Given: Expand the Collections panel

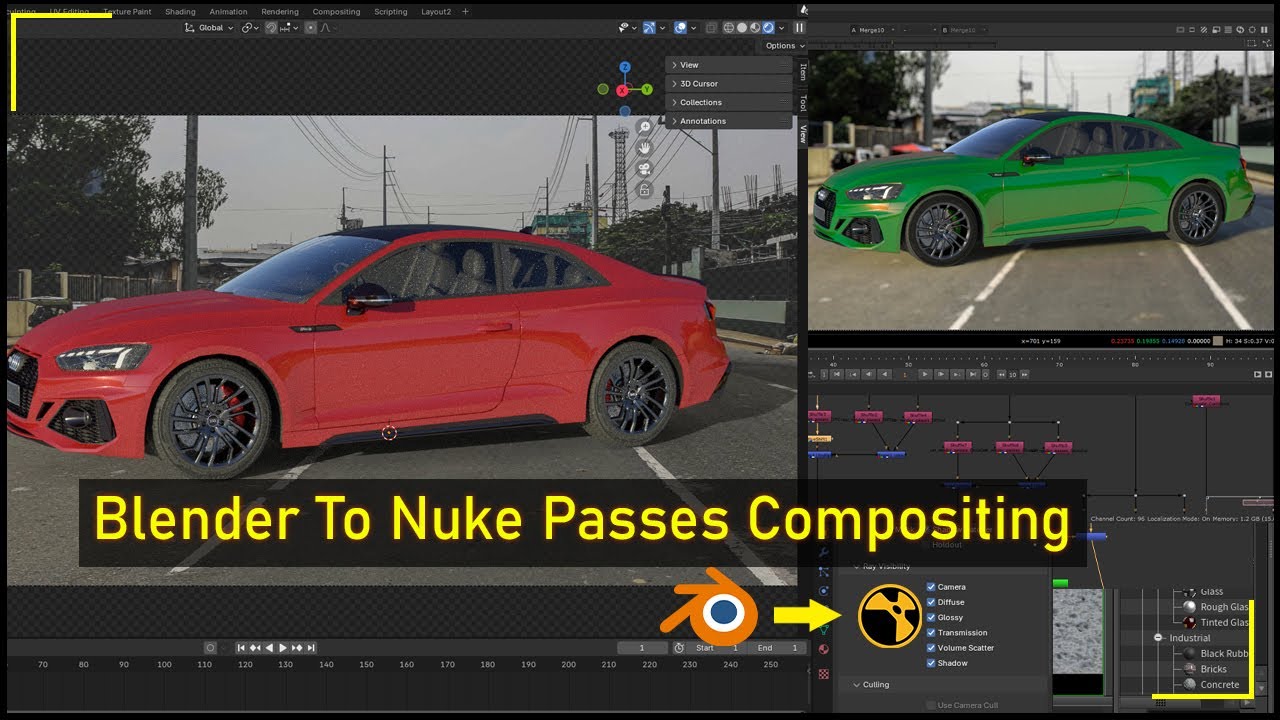Looking at the screenshot, I should click(x=729, y=102).
